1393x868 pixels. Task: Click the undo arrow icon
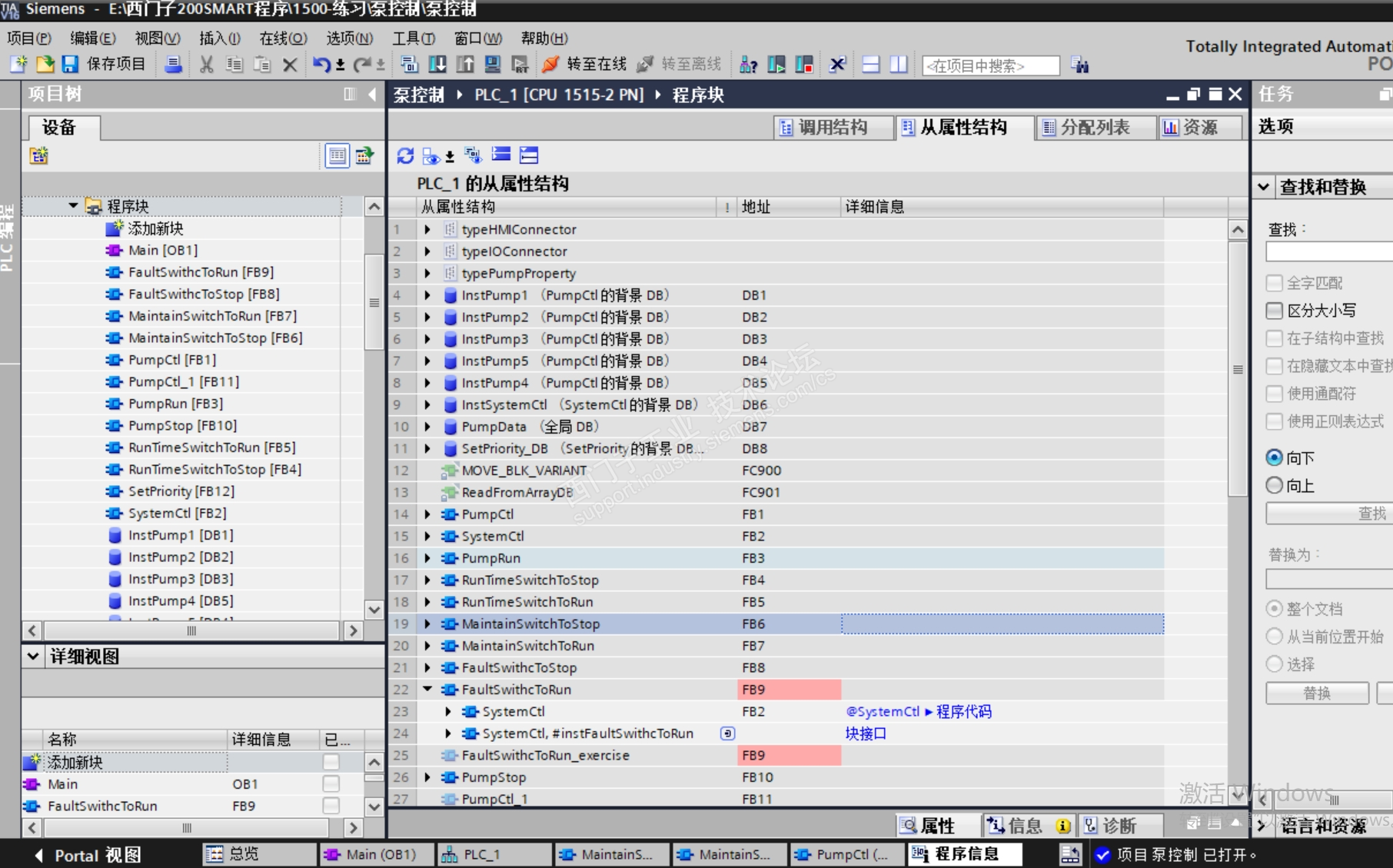(x=321, y=65)
